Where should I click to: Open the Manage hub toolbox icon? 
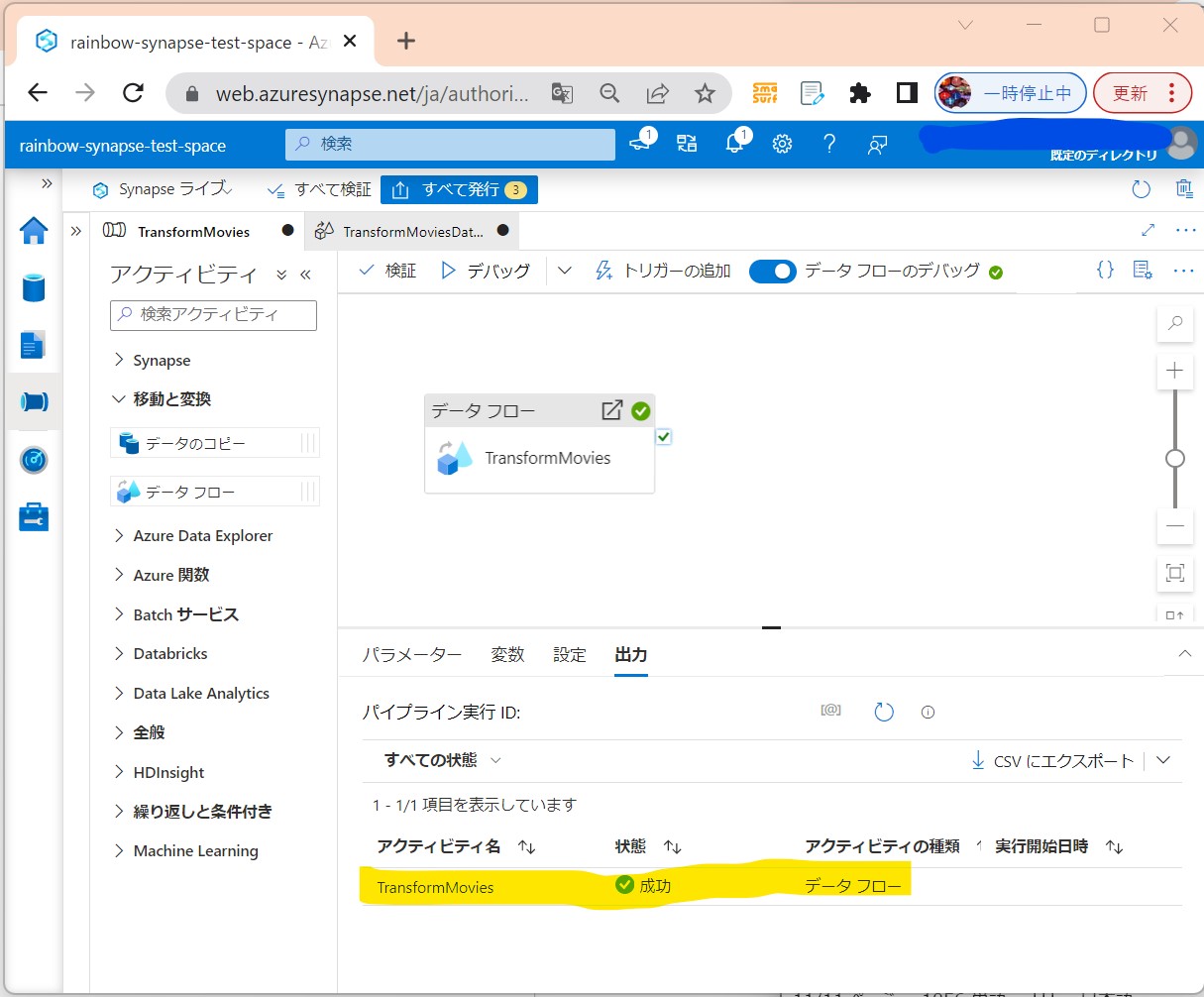point(34,517)
